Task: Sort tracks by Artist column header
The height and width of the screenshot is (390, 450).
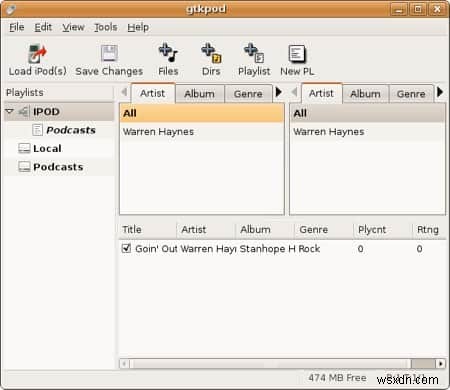Action: (205, 230)
